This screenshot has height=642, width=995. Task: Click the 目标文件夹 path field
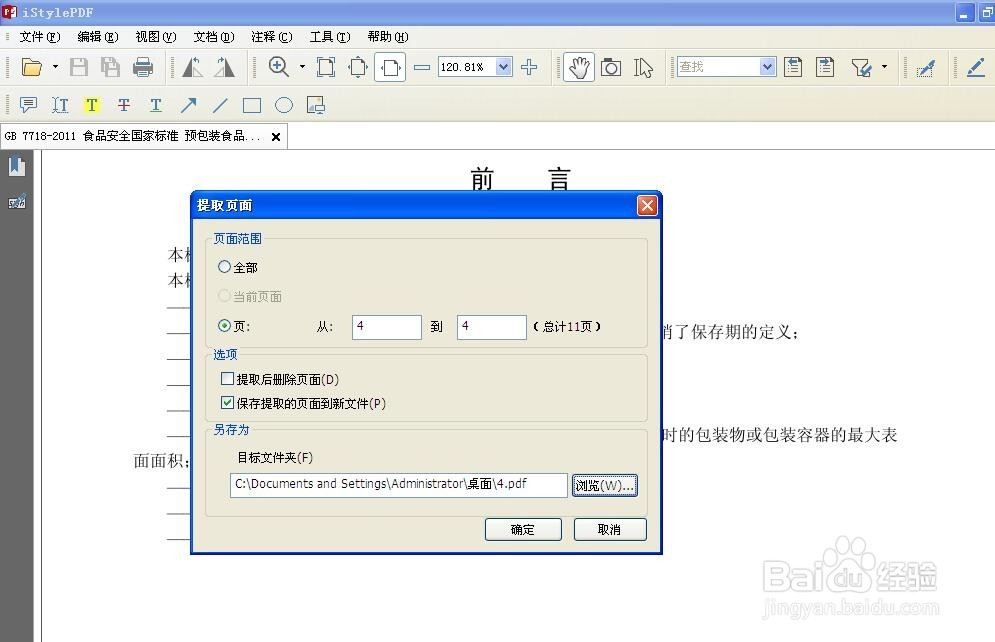click(399, 485)
